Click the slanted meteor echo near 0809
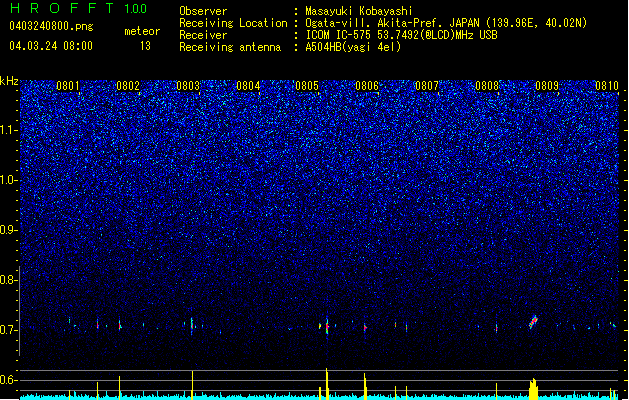Viewport: 629px width, 400px height. coord(533,322)
